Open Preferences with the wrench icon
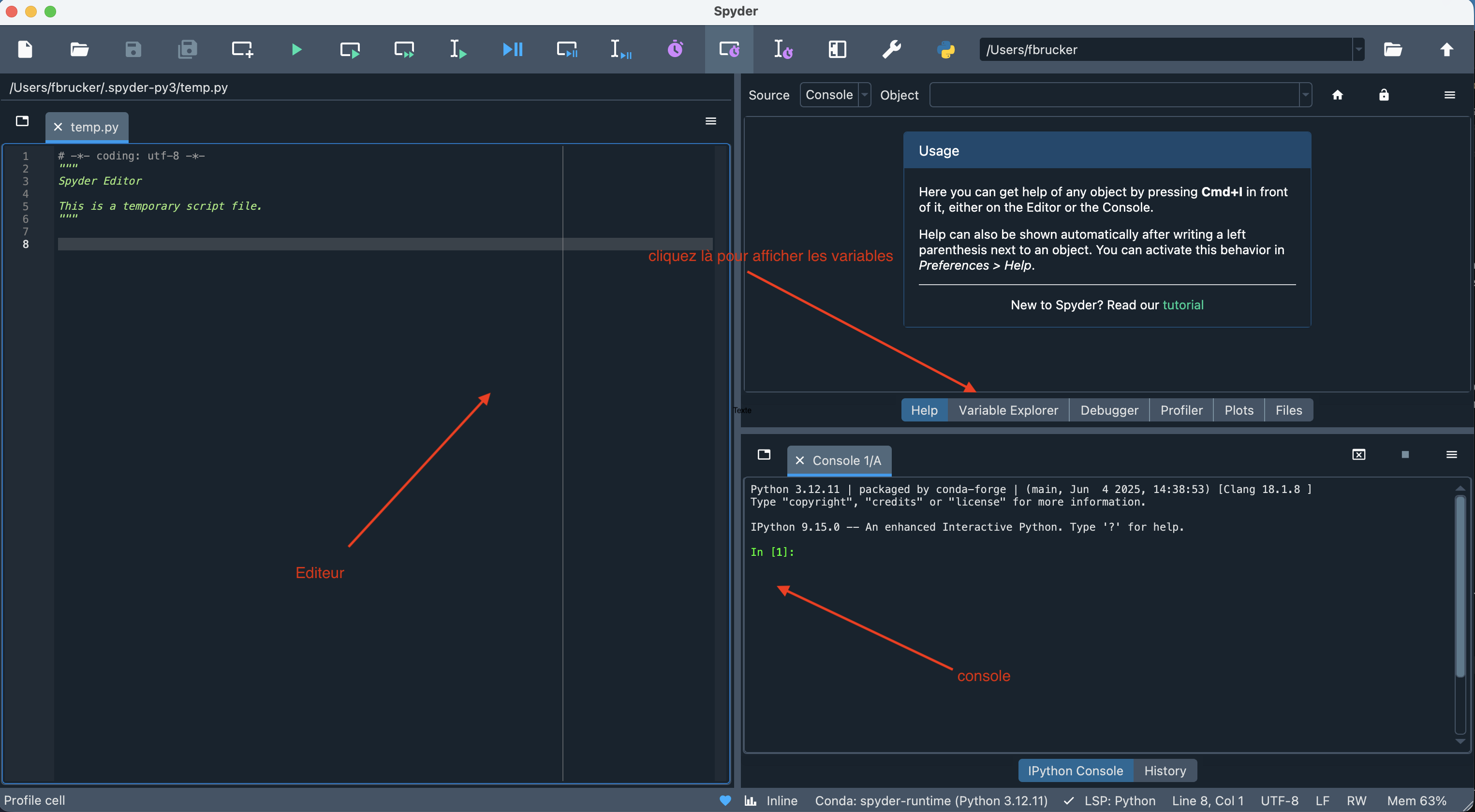 coord(891,49)
